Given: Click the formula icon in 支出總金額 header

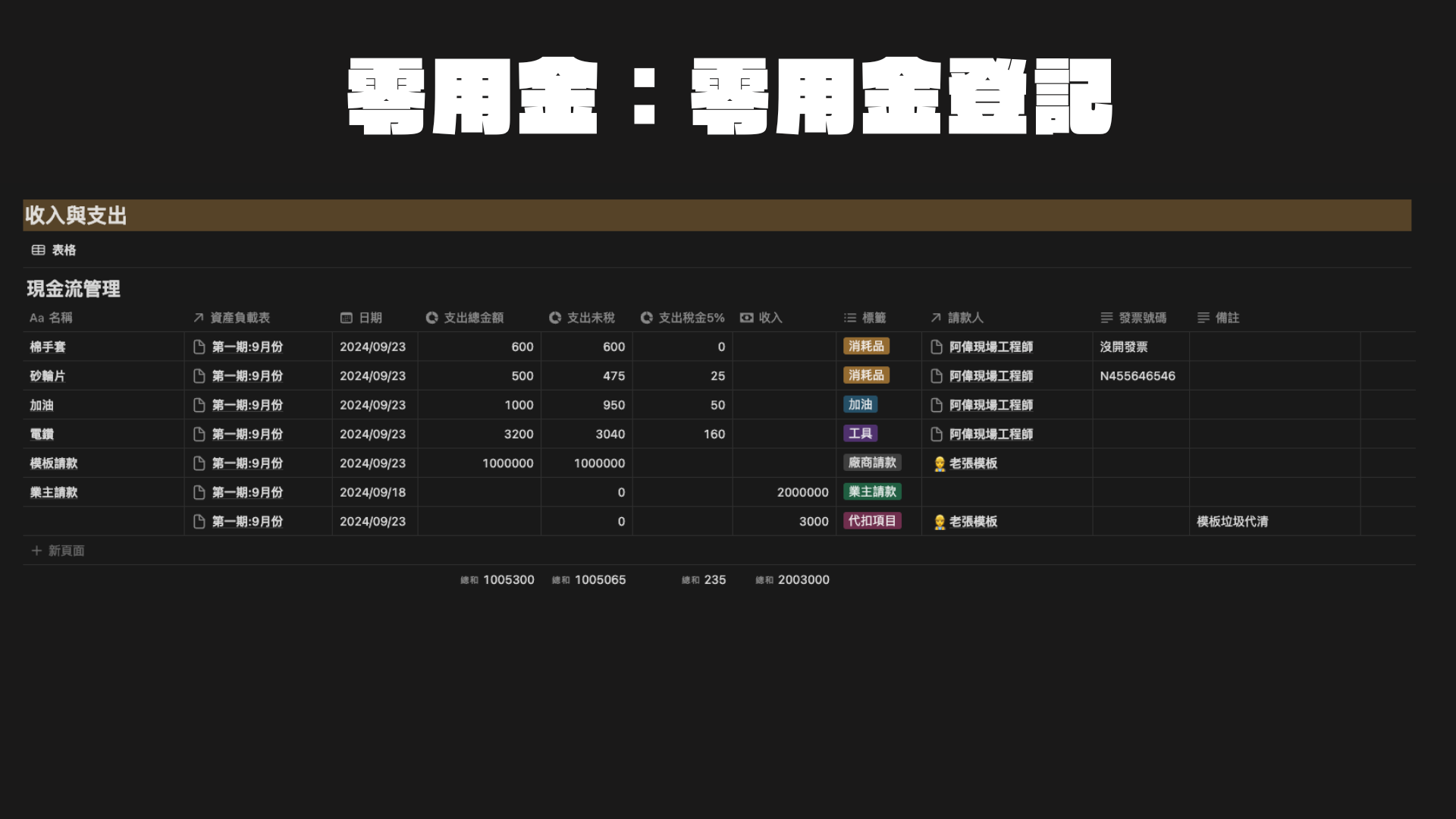Looking at the screenshot, I should 432,318.
